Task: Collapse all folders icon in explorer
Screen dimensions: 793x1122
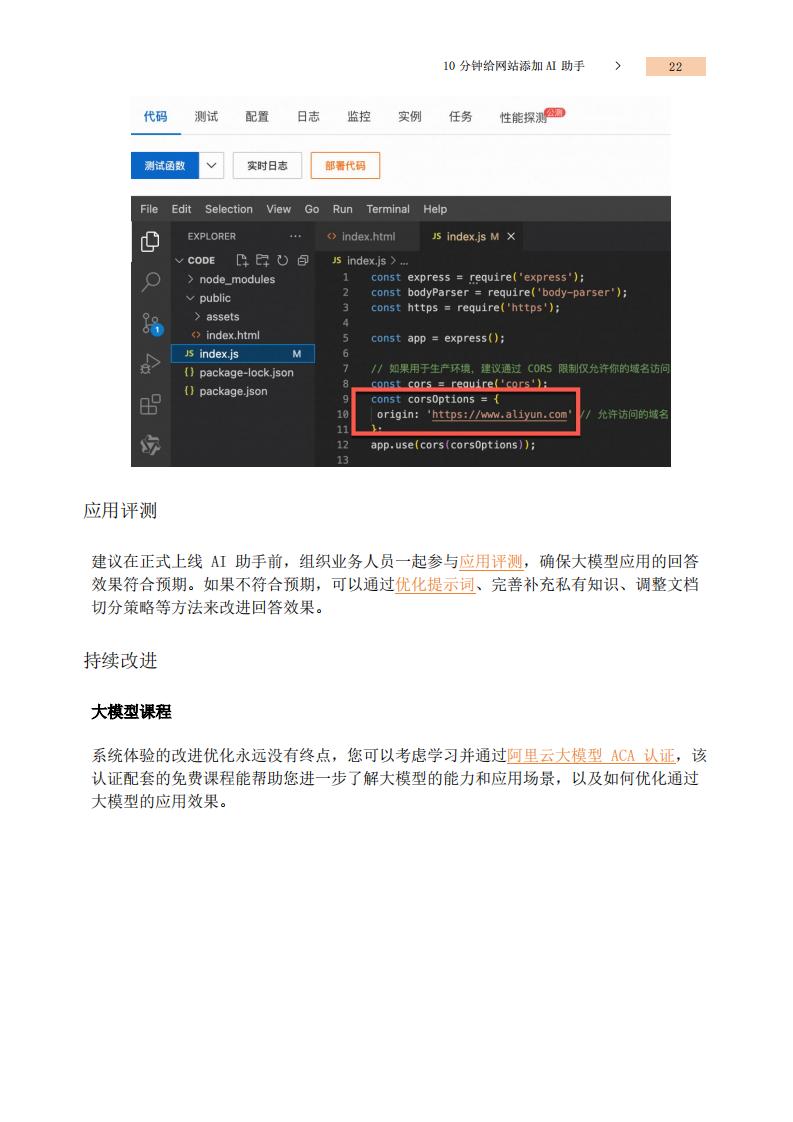Action: click(303, 260)
